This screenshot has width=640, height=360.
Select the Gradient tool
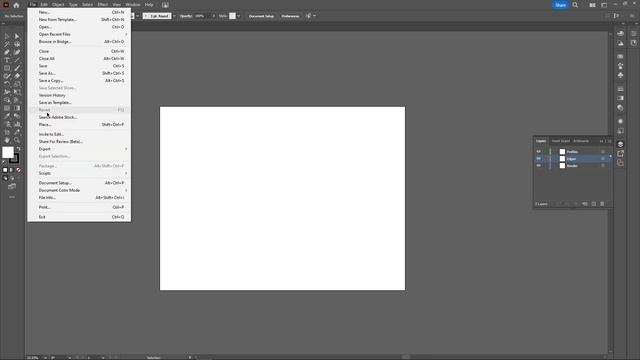click(17, 108)
